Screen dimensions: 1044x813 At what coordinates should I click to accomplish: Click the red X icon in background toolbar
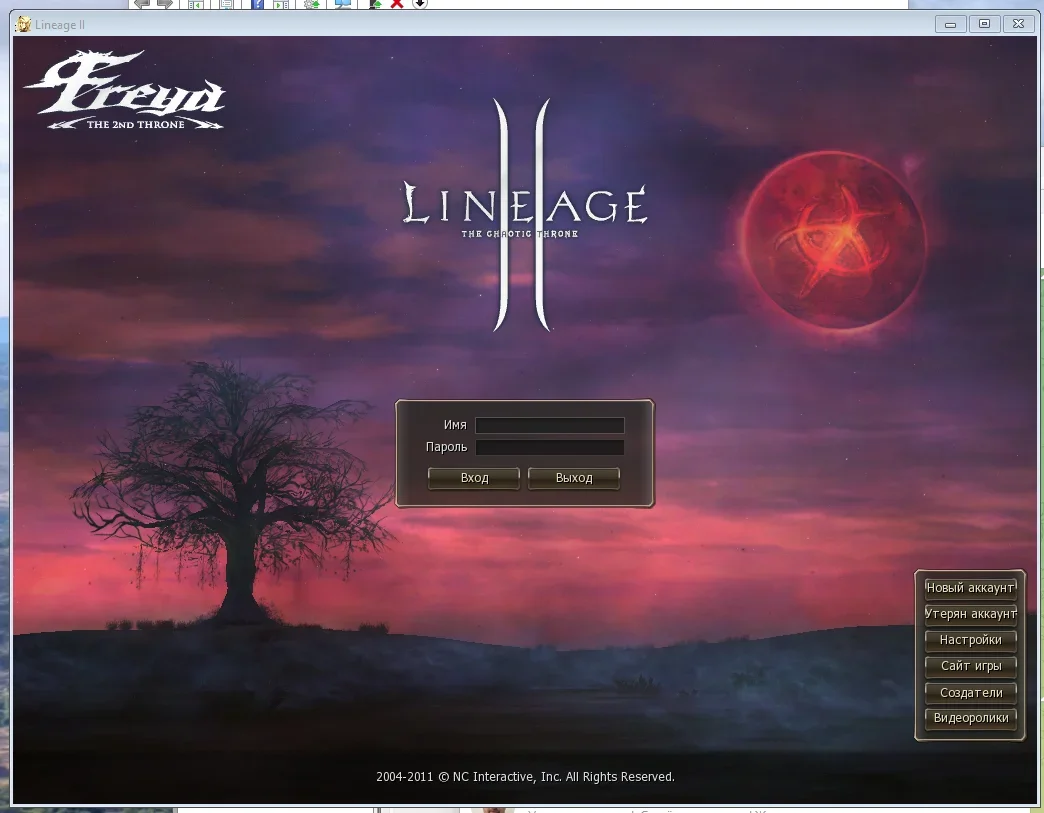397,3
